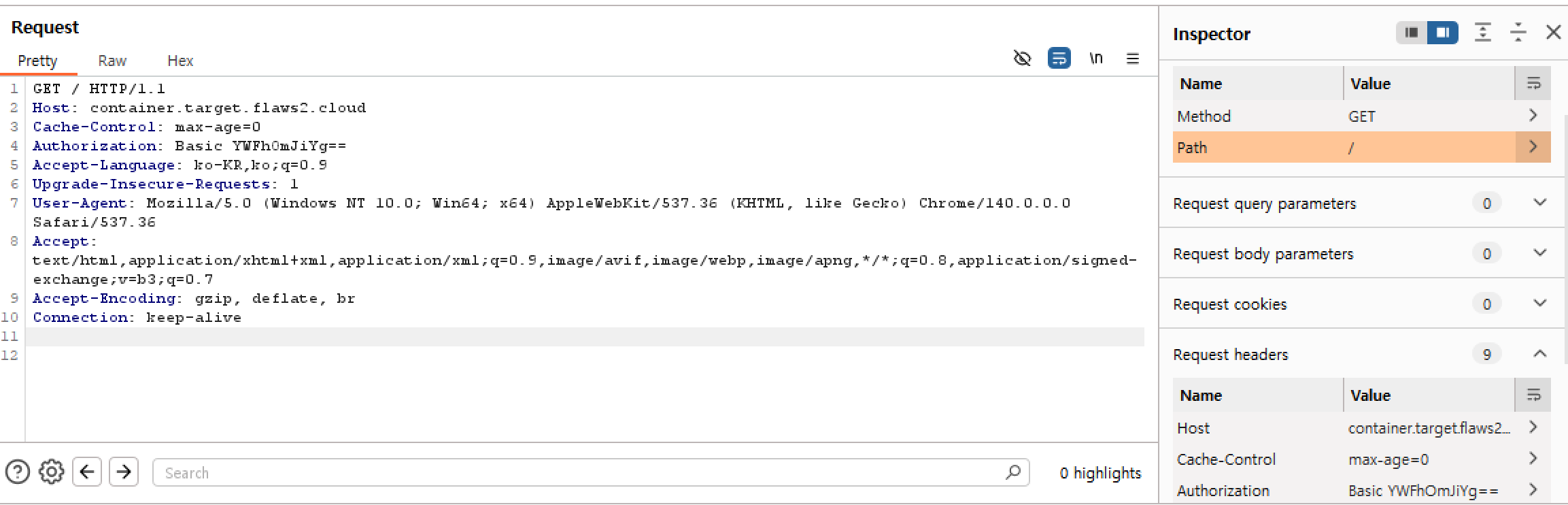This screenshot has height=505, width=1568.
Task: Click Authorization value in Inspector headers
Action: 1423,491
